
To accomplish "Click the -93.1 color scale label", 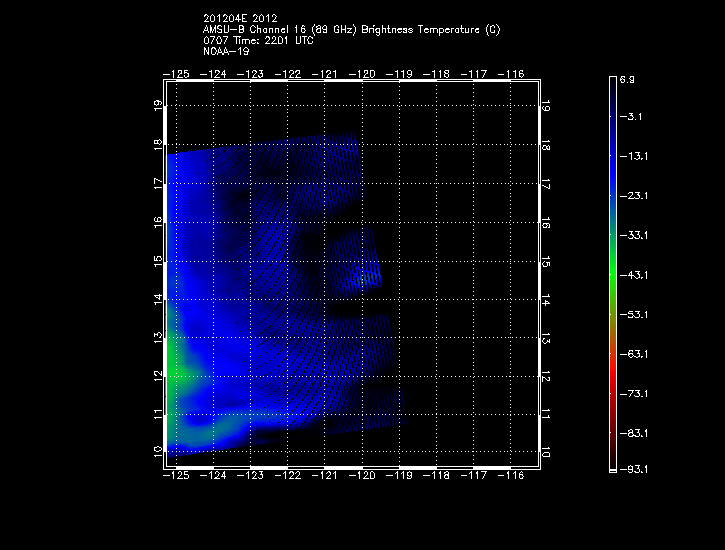I will coord(633,469).
